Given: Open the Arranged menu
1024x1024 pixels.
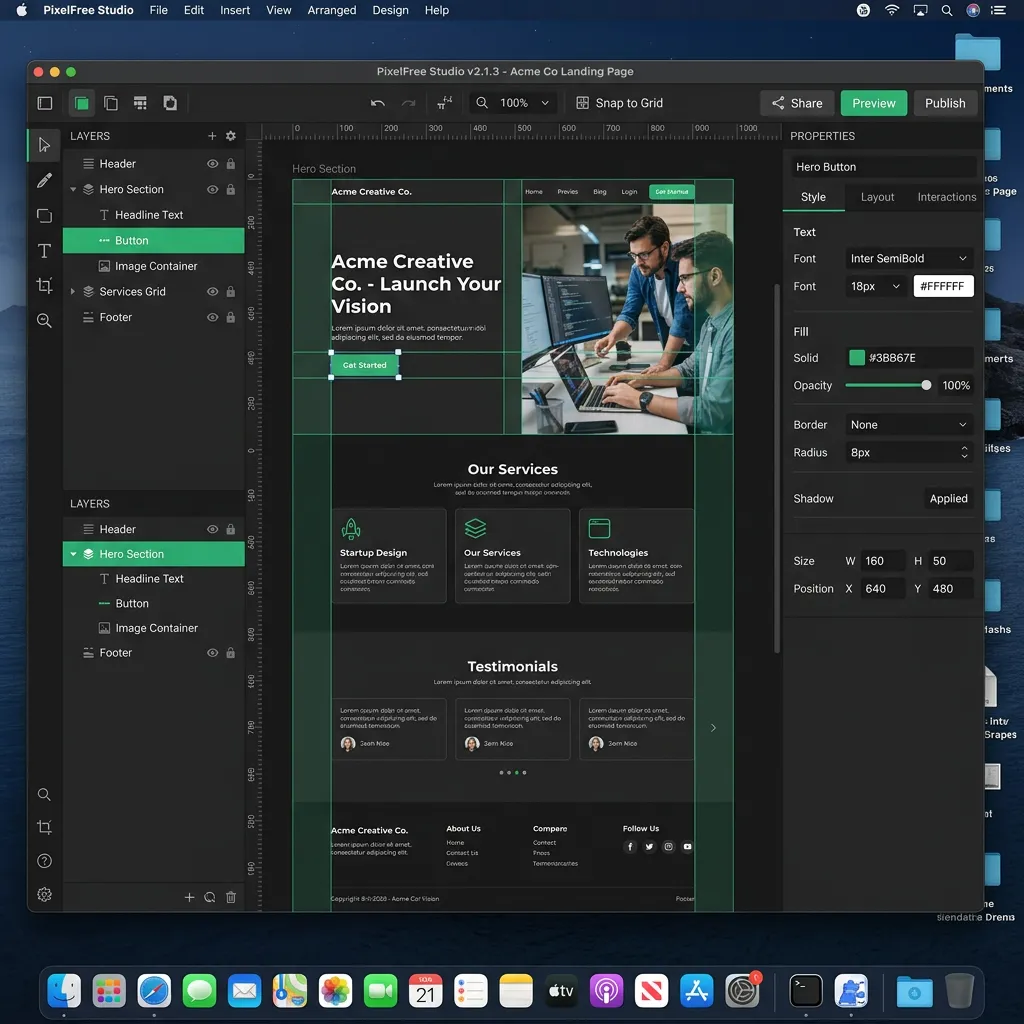Looking at the screenshot, I should [332, 10].
